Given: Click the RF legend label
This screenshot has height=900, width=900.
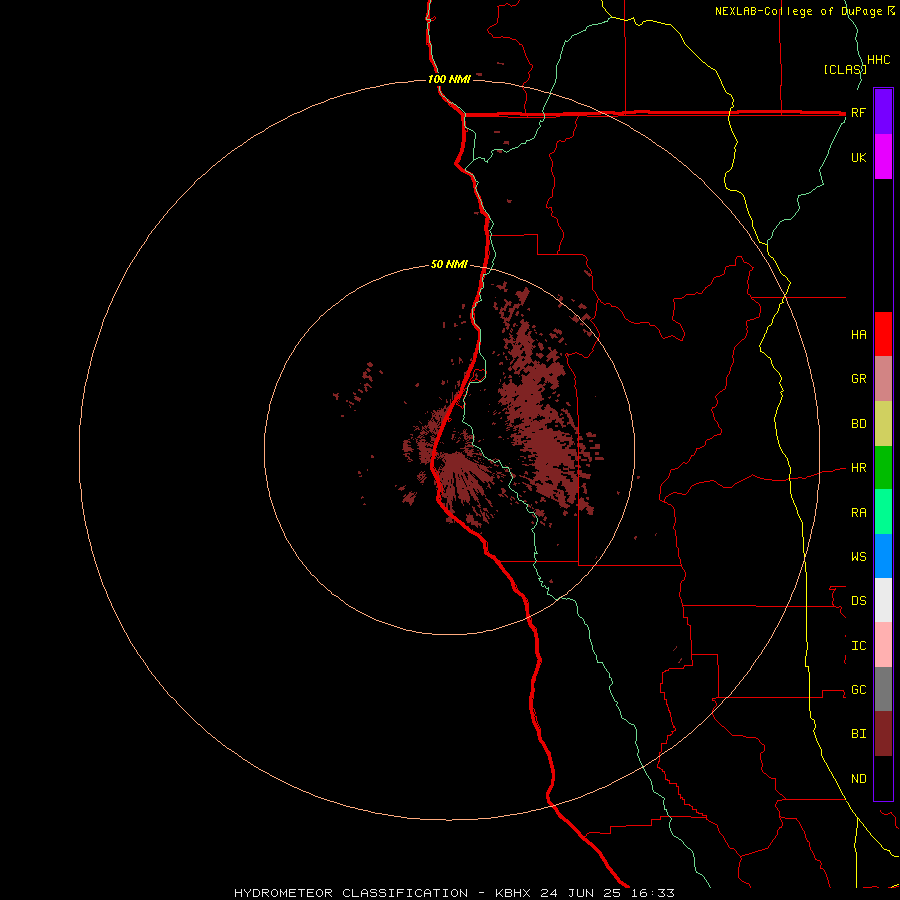Looking at the screenshot, I should coord(858,113).
